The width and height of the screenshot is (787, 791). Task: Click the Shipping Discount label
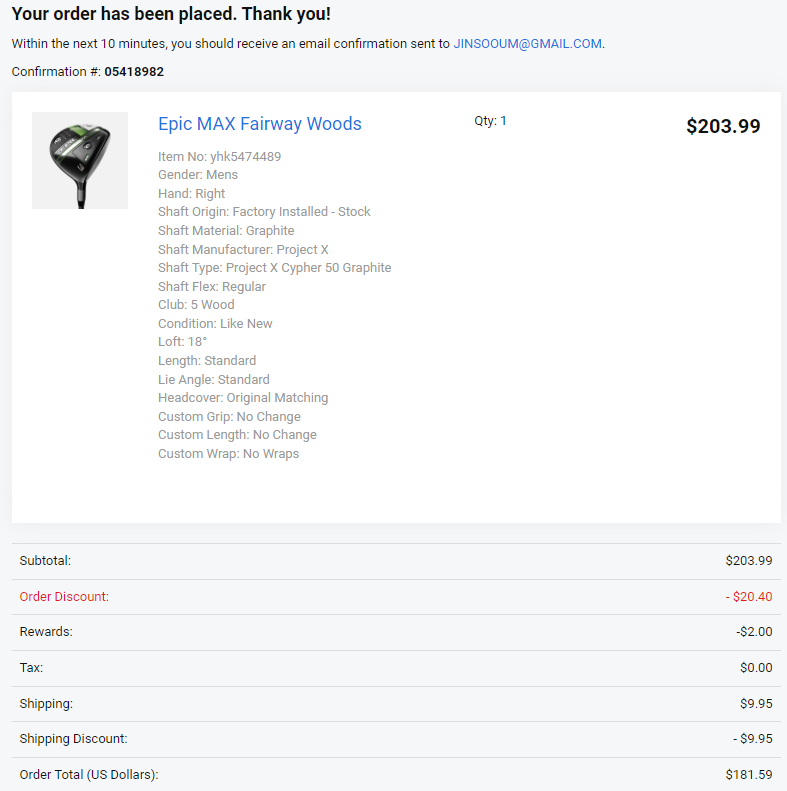pyautogui.click(x=74, y=739)
